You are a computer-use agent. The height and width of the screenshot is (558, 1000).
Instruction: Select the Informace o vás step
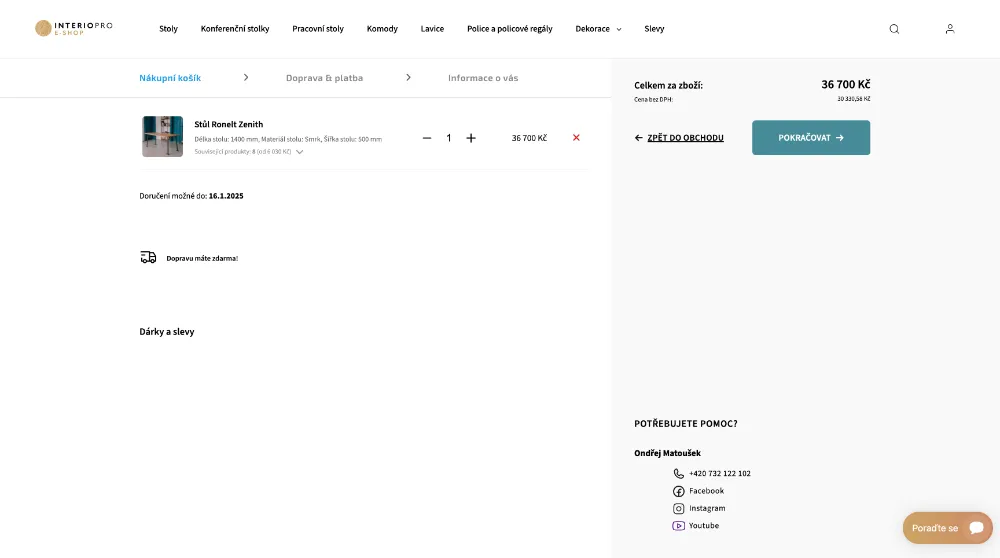coord(483,78)
